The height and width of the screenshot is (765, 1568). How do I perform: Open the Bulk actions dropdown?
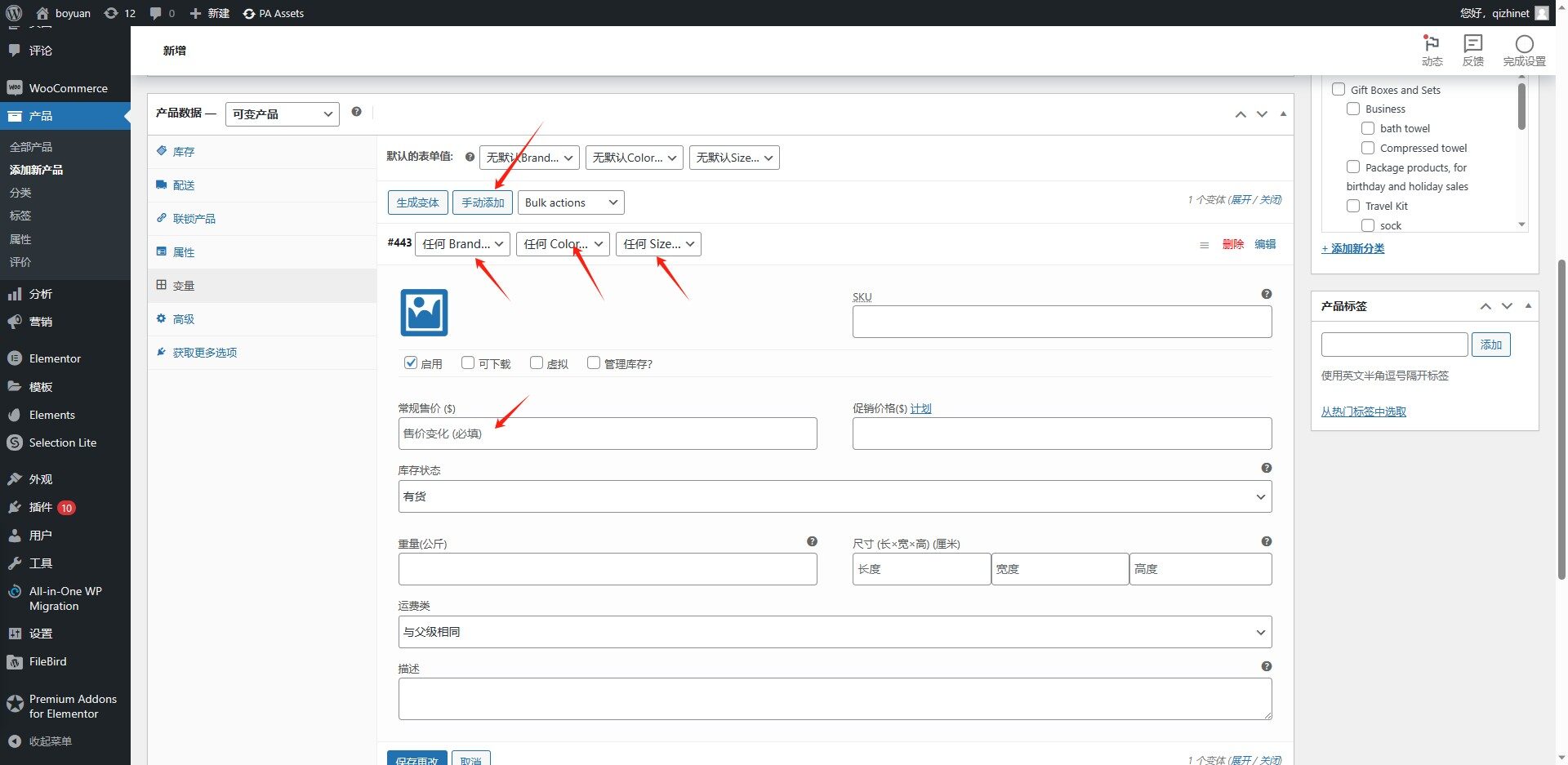pos(571,202)
